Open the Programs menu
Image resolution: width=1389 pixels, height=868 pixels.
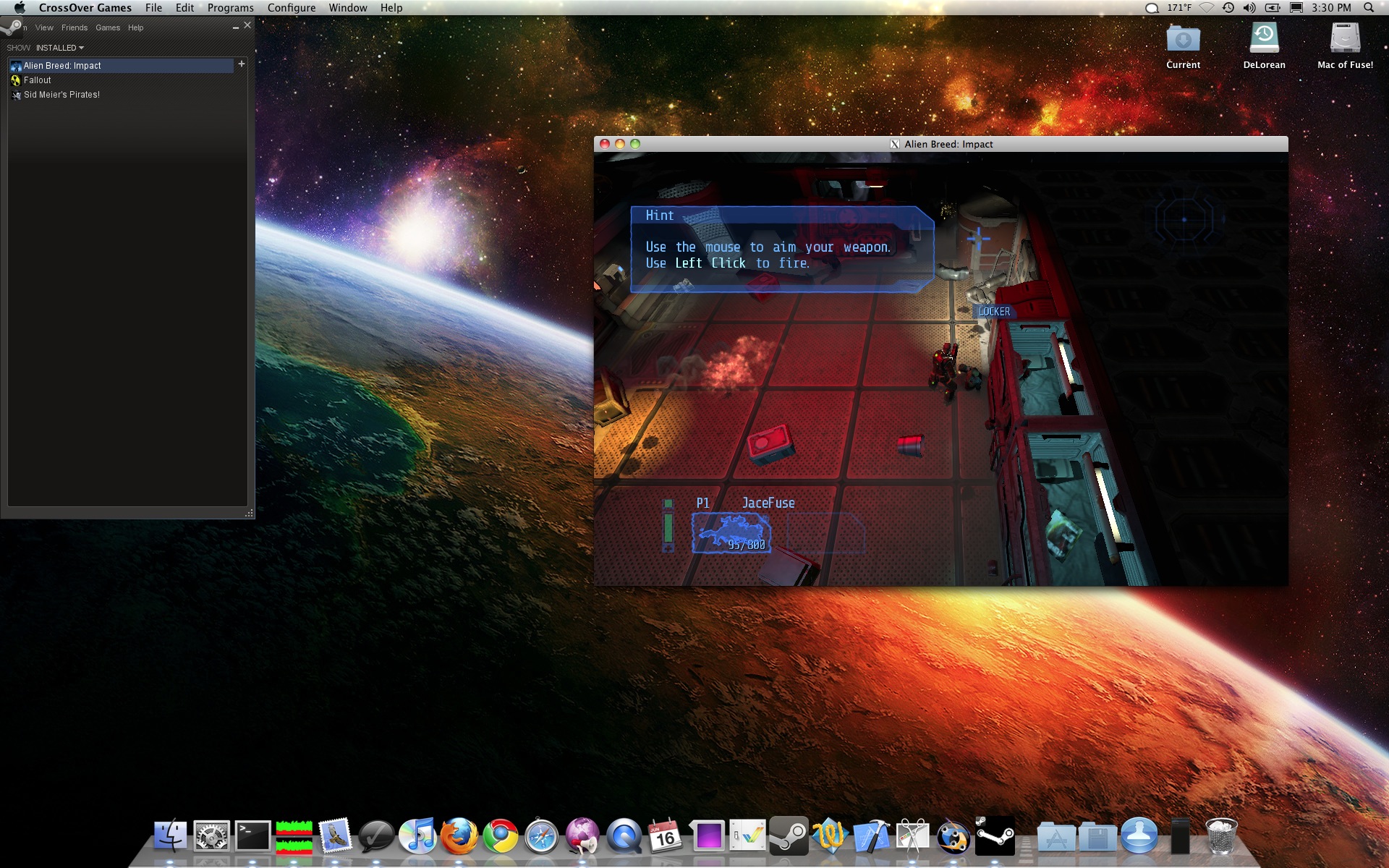pos(230,8)
